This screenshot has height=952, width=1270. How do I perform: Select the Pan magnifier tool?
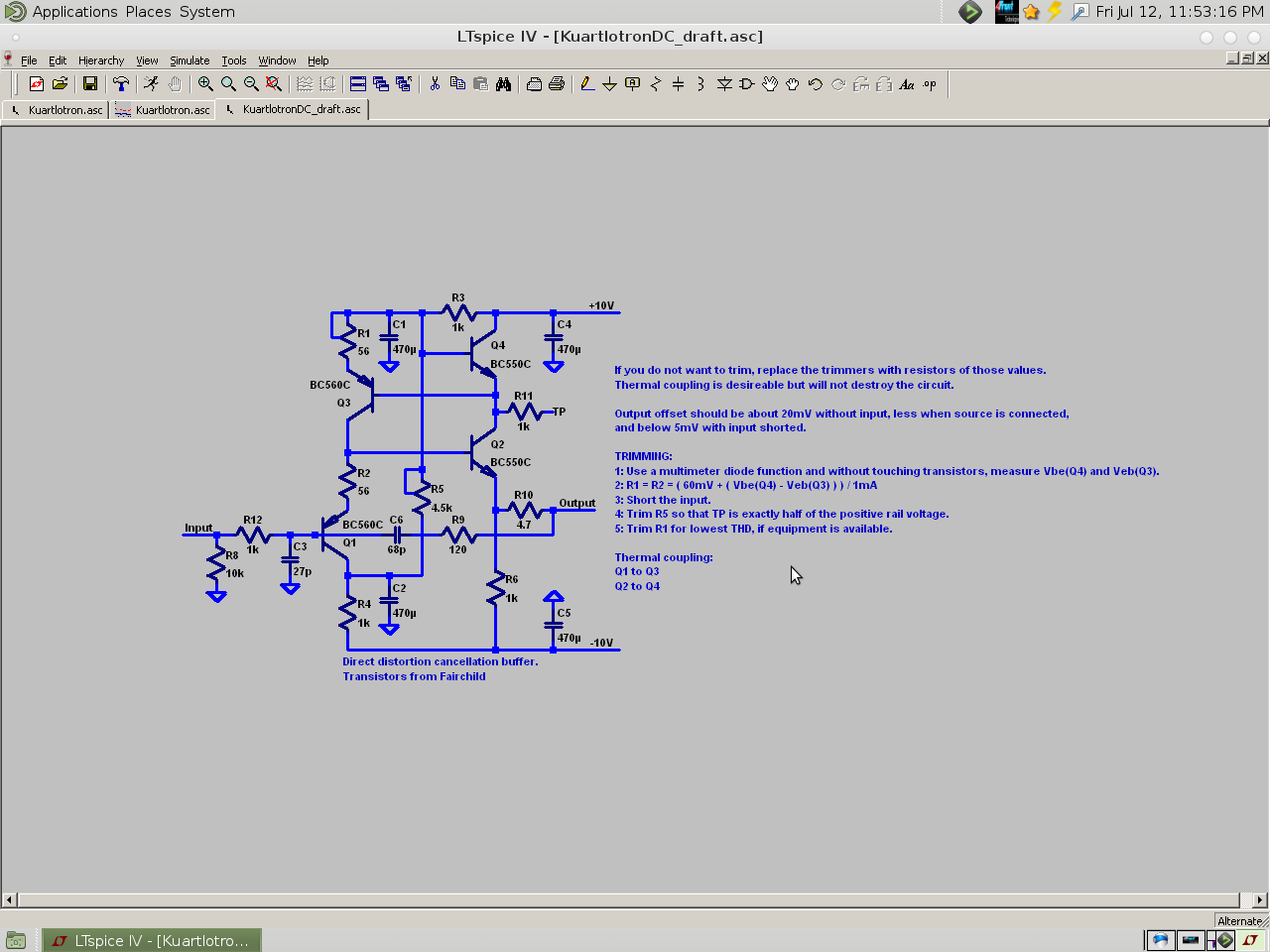[x=228, y=84]
